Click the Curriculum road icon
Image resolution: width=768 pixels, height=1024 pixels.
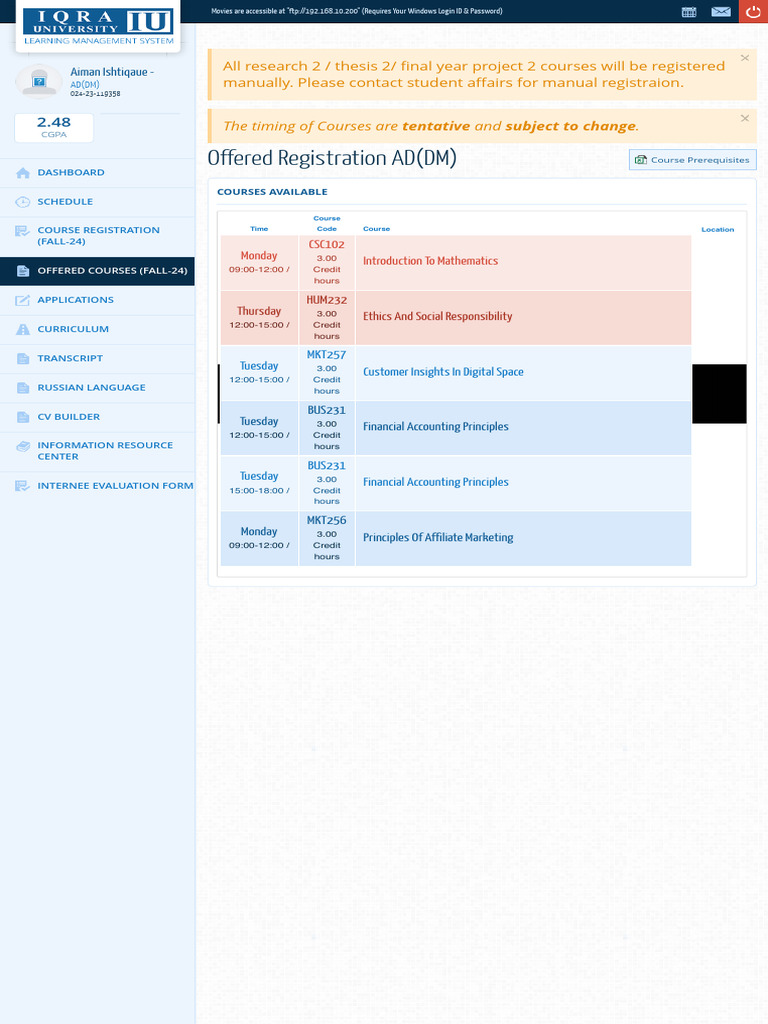(x=23, y=330)
